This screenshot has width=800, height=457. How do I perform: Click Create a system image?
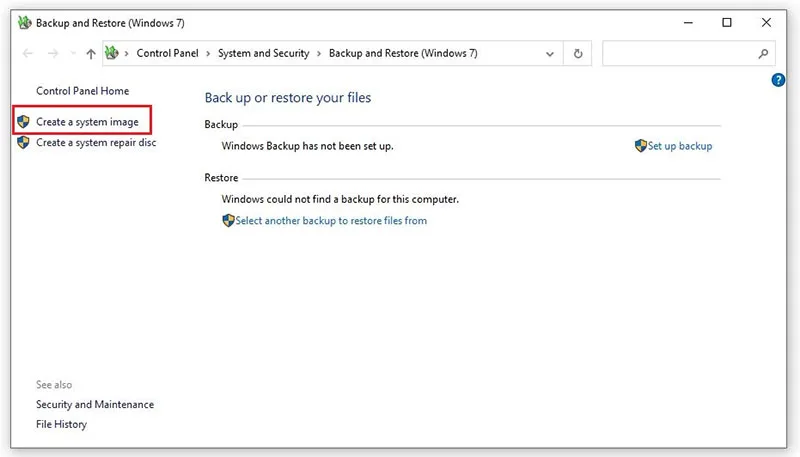point(87,122)
